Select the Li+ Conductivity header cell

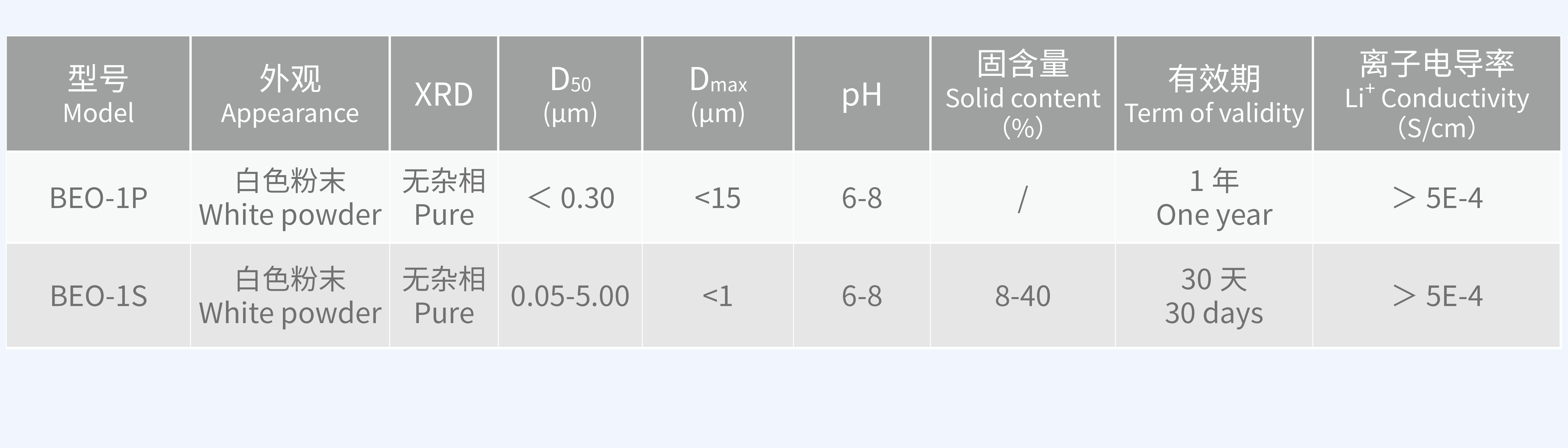1437,94
